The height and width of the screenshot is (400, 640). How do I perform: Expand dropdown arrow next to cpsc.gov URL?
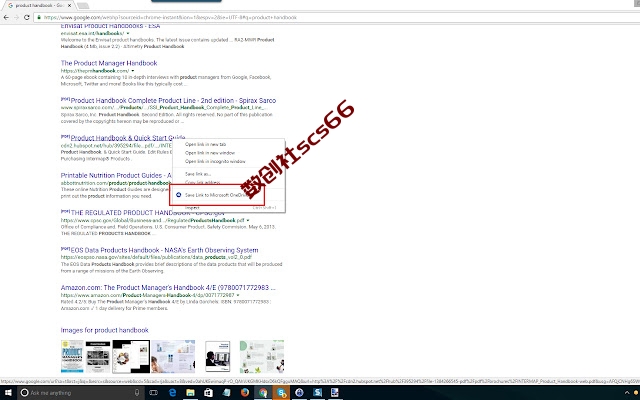tap(248, 220)
